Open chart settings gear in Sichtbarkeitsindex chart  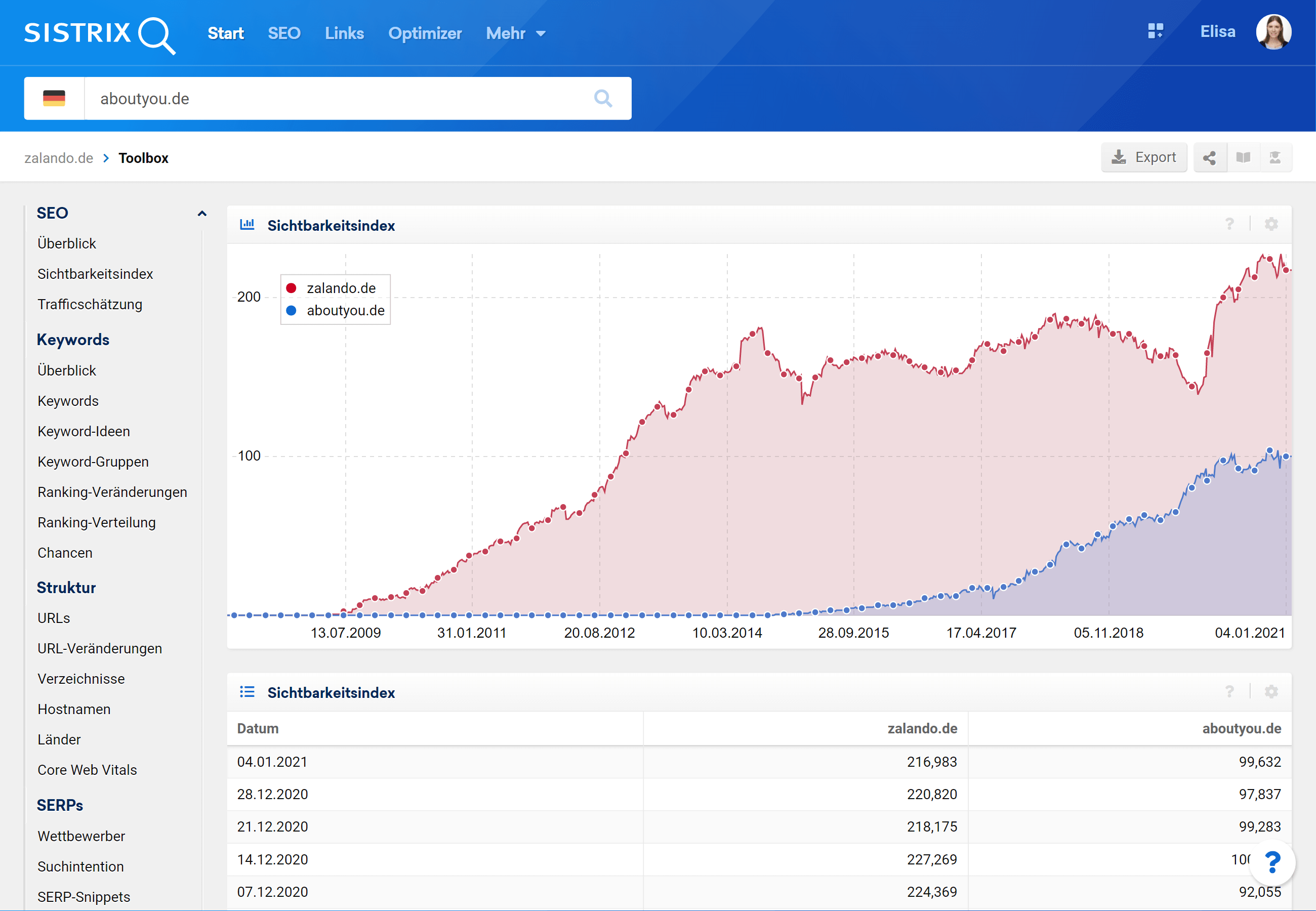(1271, 224)
